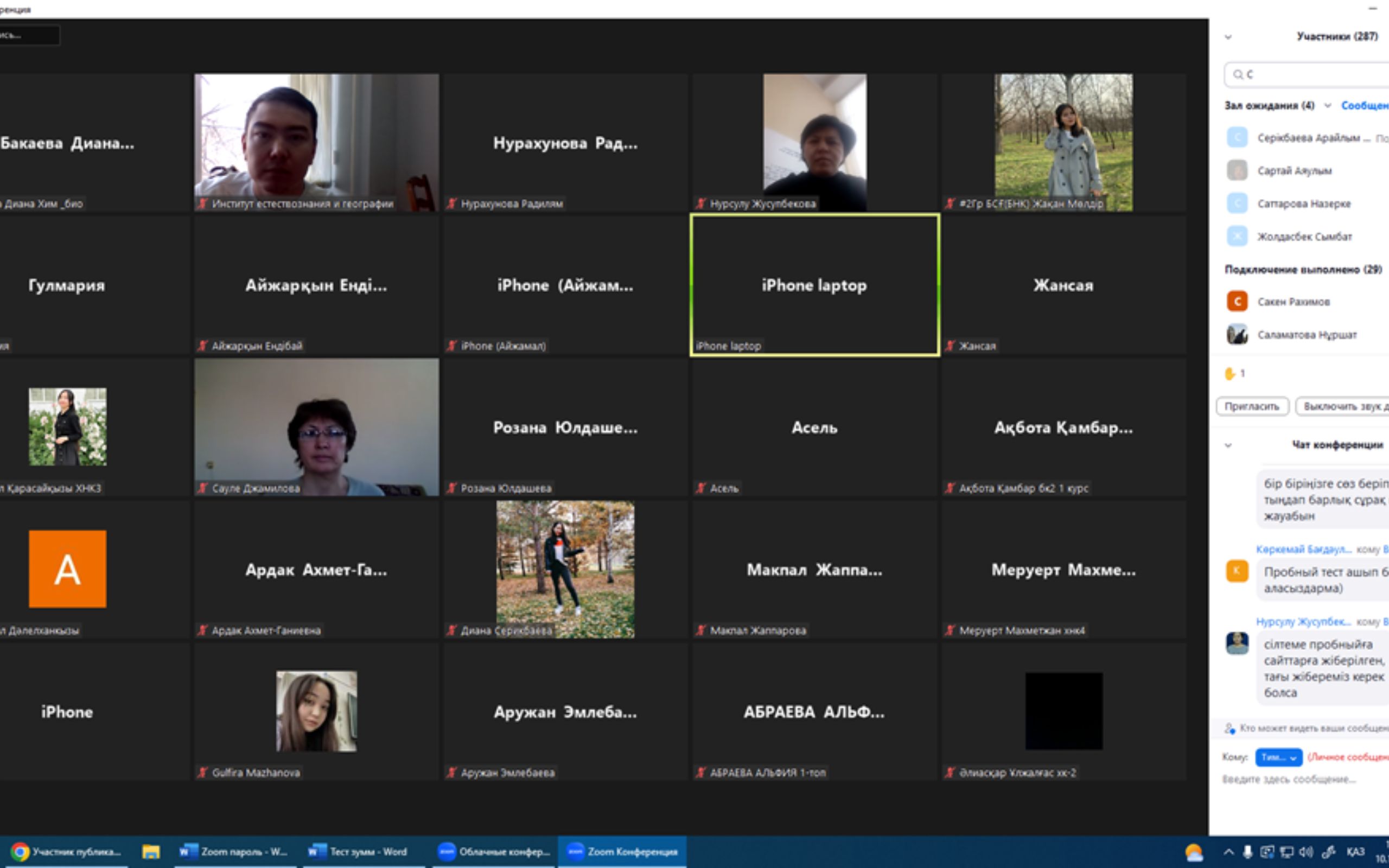The width and height of the screenshot is (1389, 868).
Task: Click orange C avatar of Сакен Рахимов
Action: 1237,302
